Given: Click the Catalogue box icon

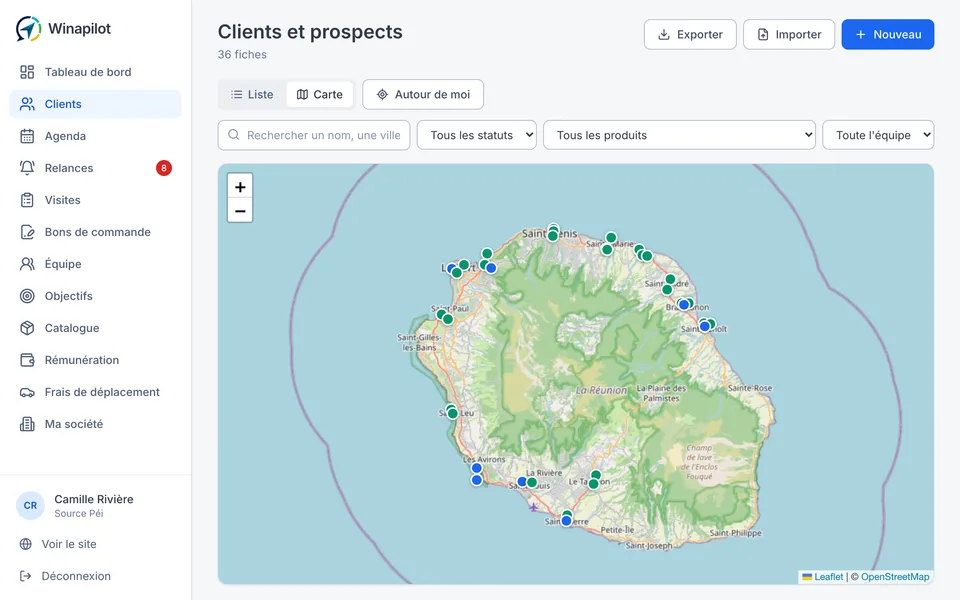Looking at the screenshot, I should [27, 328].
